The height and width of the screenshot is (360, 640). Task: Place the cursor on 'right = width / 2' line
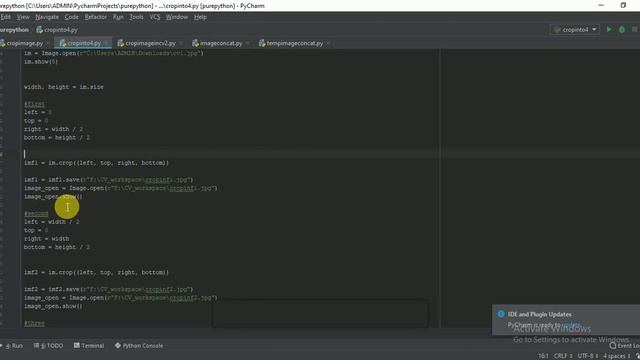tap(53, 129)
